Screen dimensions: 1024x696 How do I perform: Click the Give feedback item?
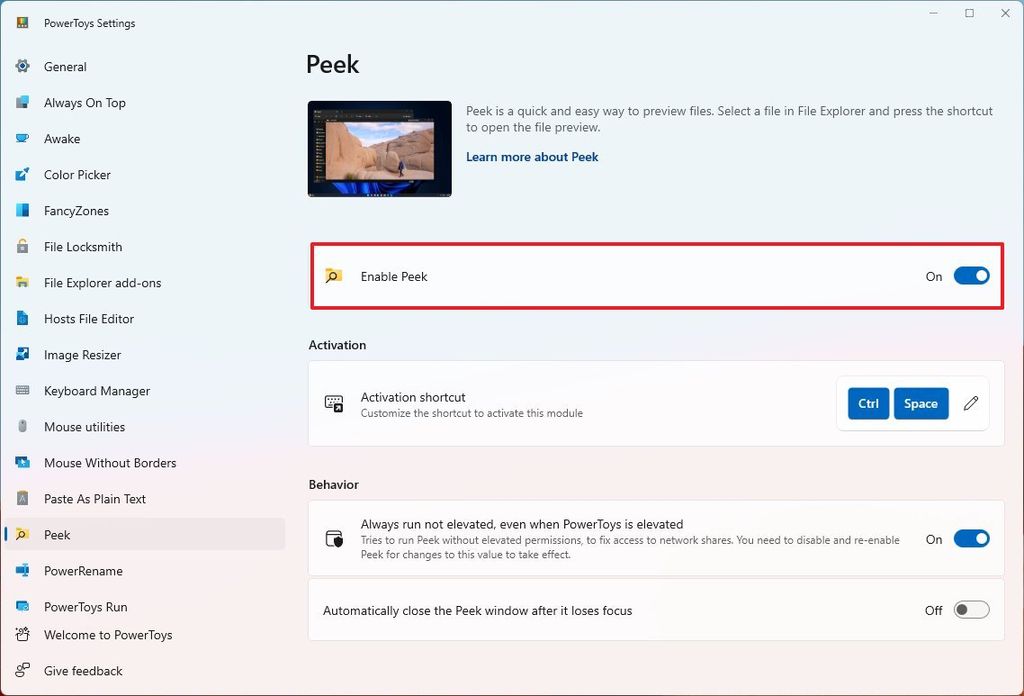[x=83, y=671]
